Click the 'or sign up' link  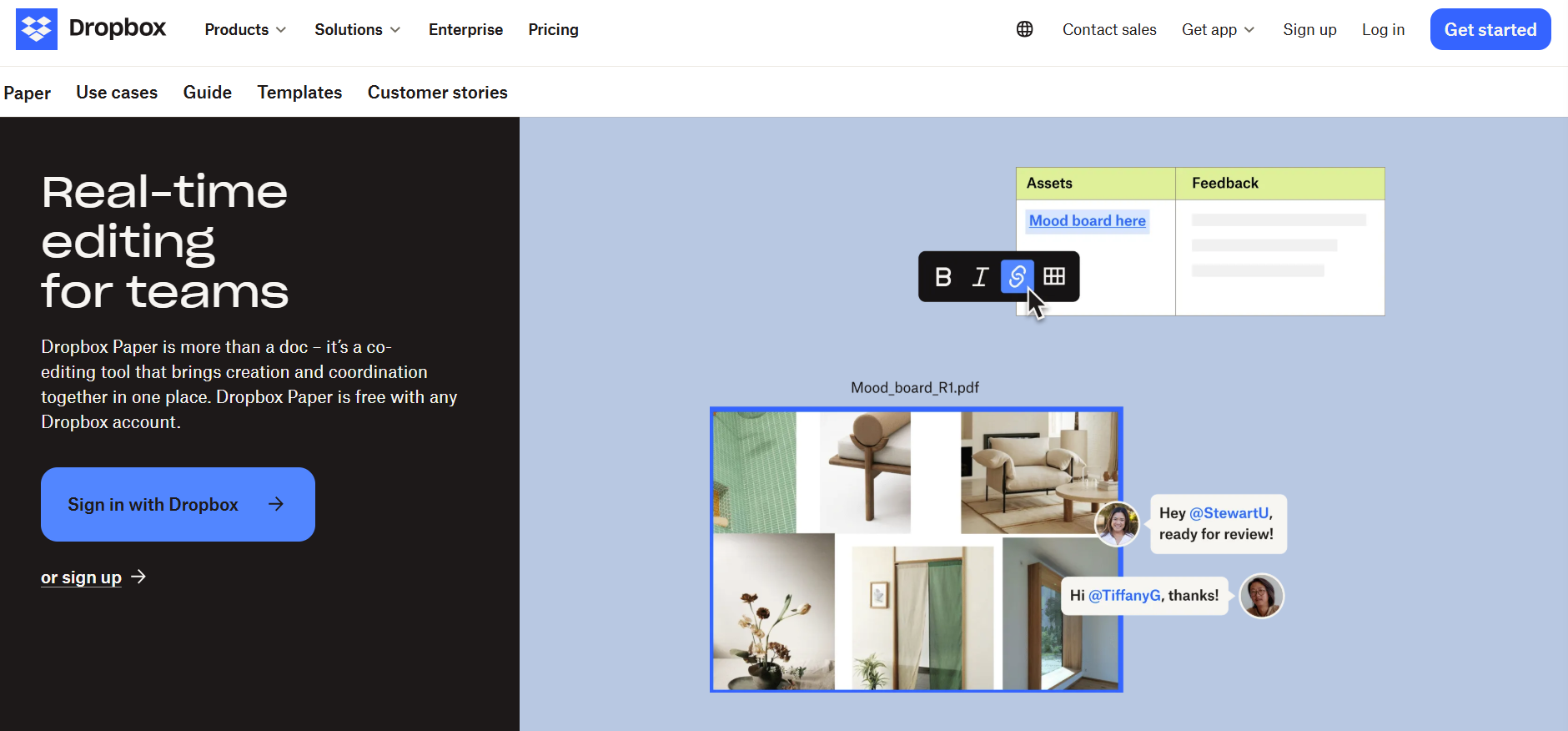[x=81, y=577]
